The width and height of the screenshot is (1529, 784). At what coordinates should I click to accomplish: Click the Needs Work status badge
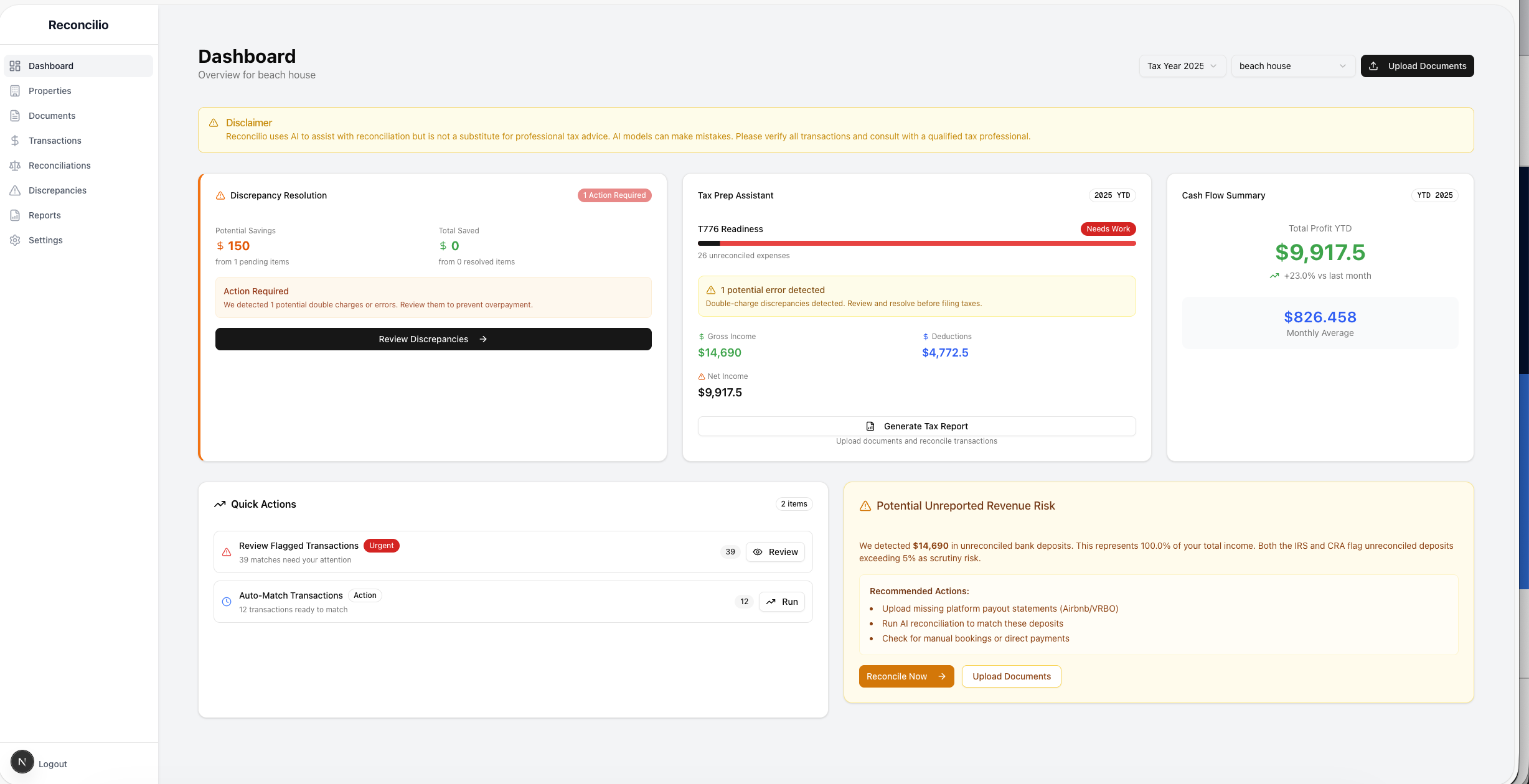[x=1108, y=229]
